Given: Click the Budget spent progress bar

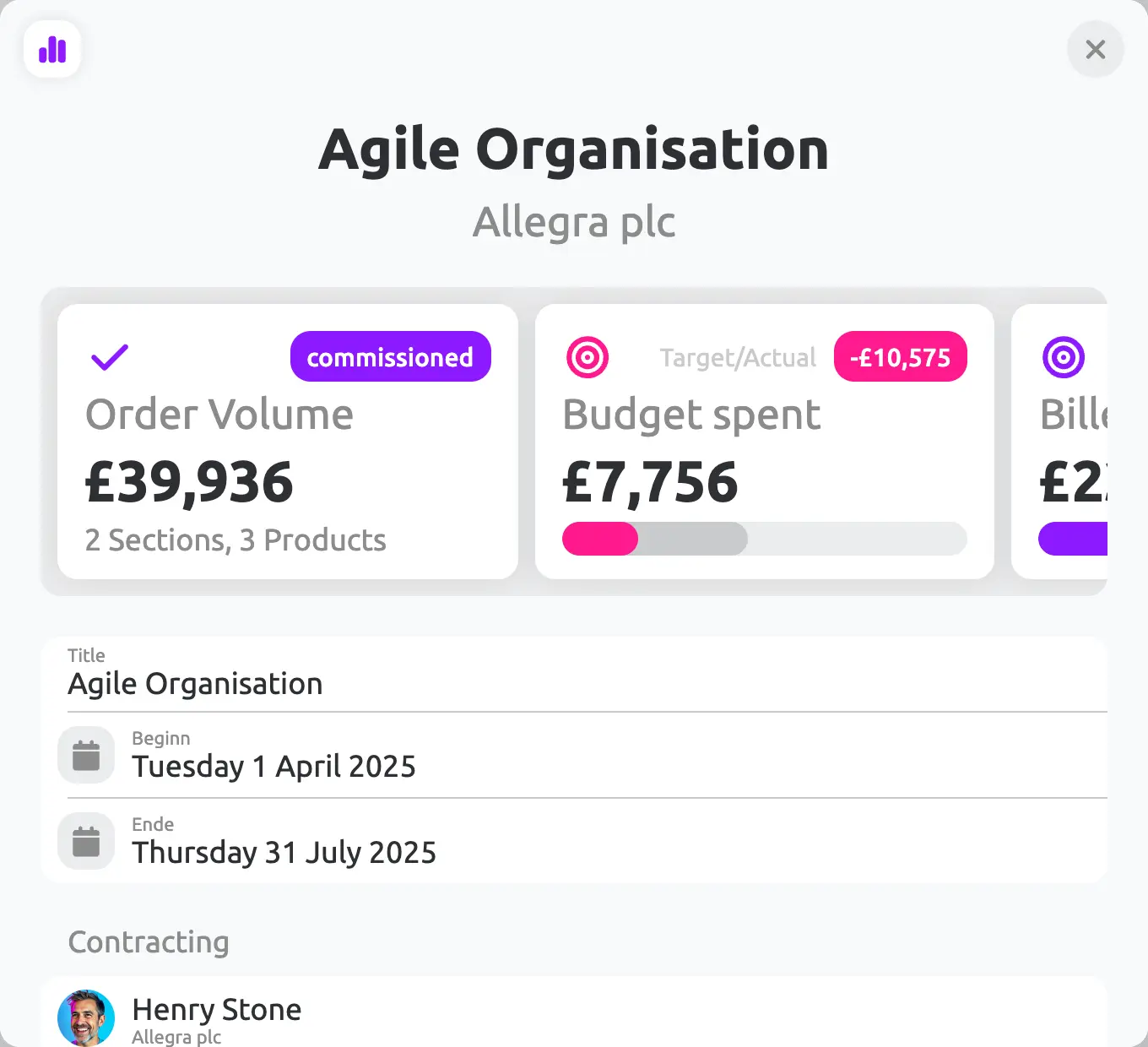Looking at the screenshot, I should (764, 539).
